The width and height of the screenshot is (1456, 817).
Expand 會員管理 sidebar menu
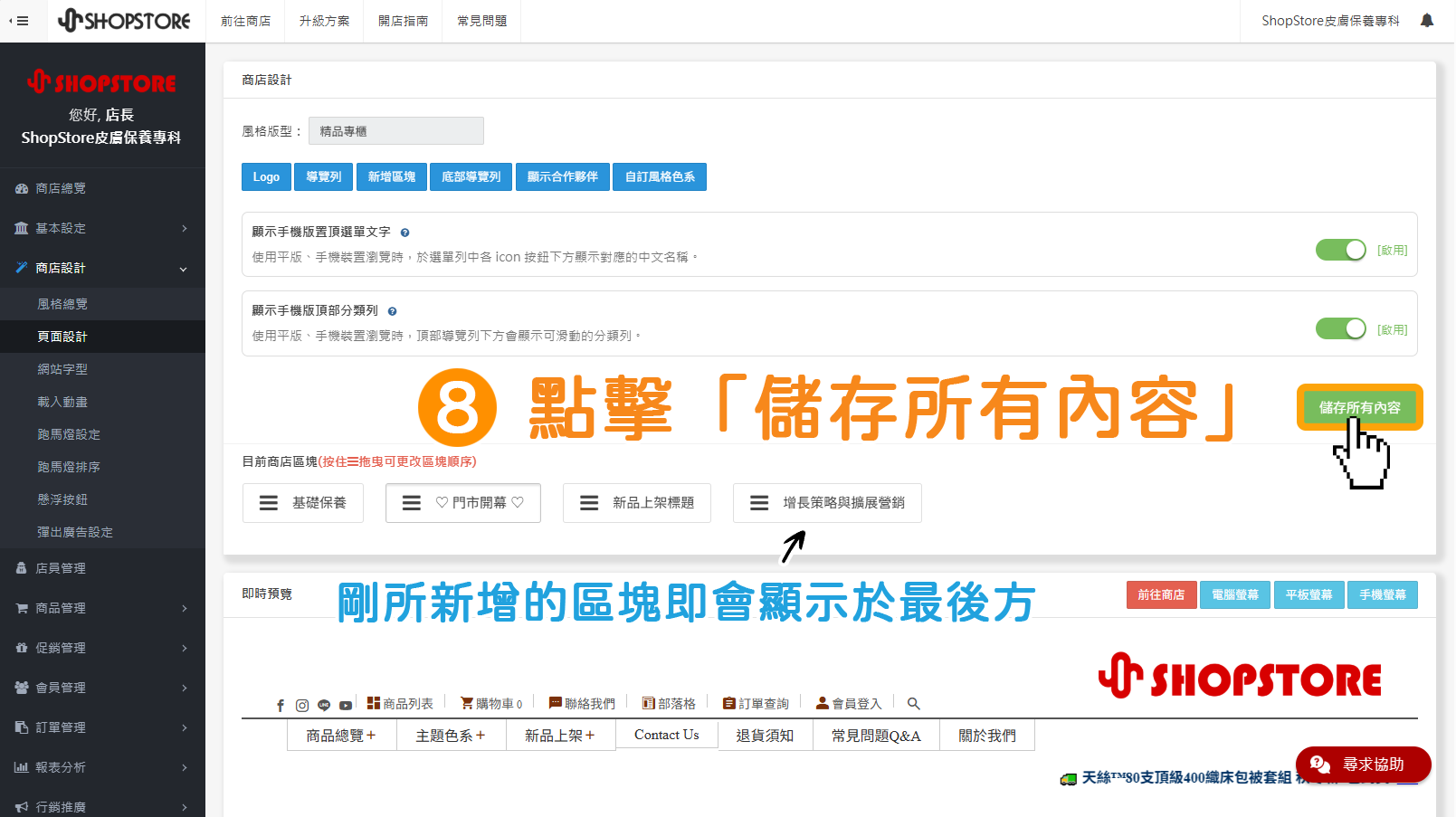[x=102, y=688]
